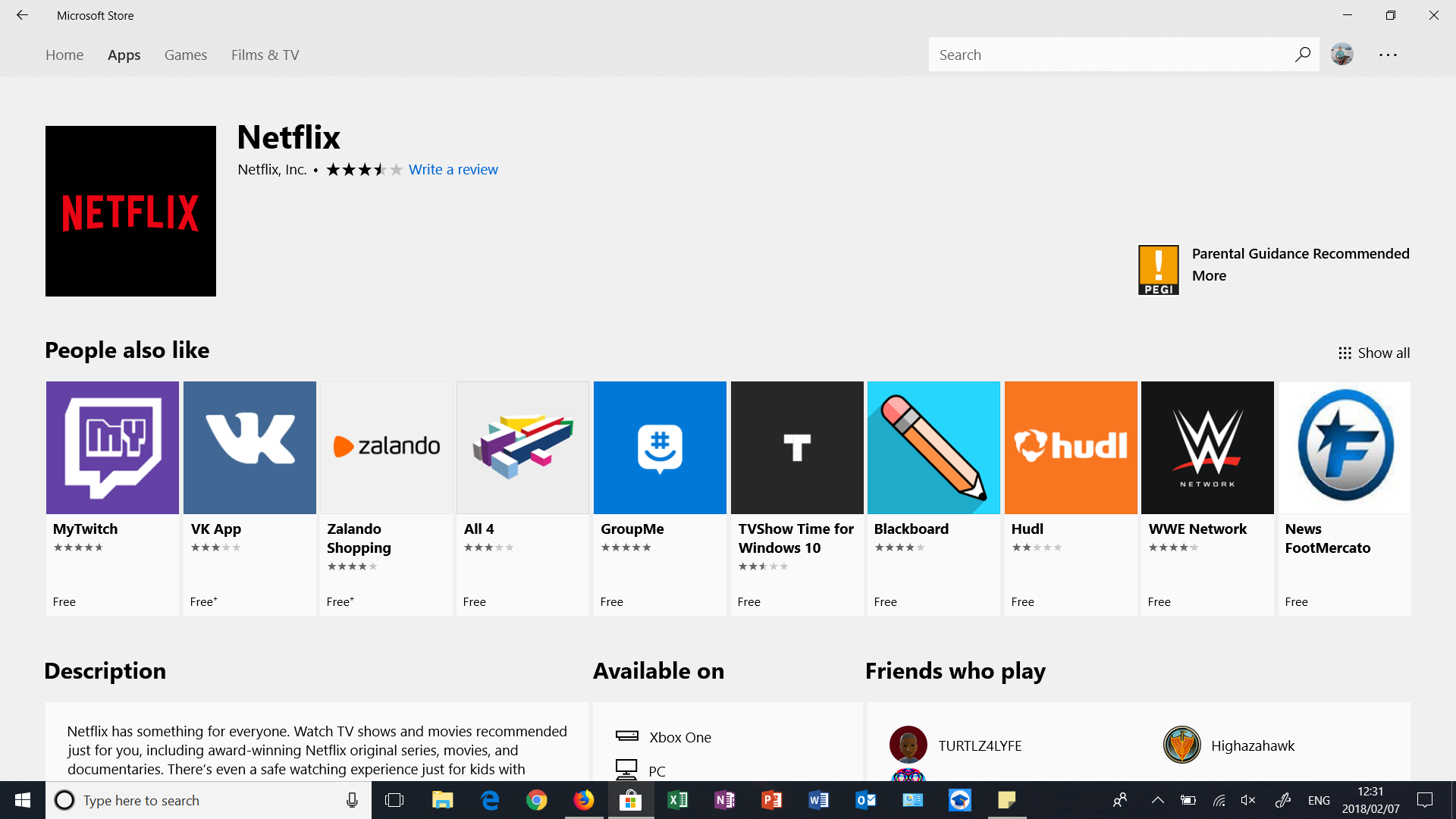Show hidden system tray icons
Screen dimensions: 1456x819
[x=1157, y=800]
